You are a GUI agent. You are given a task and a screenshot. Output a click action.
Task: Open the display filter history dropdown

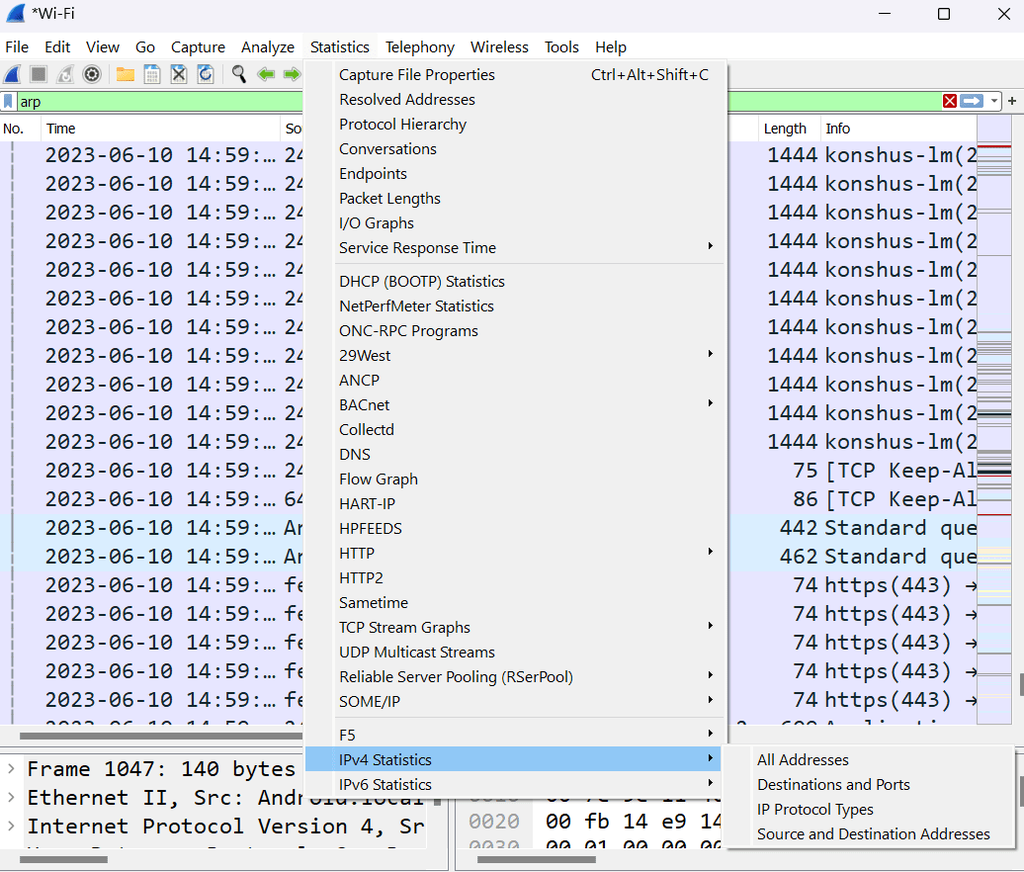coord(993,101)
